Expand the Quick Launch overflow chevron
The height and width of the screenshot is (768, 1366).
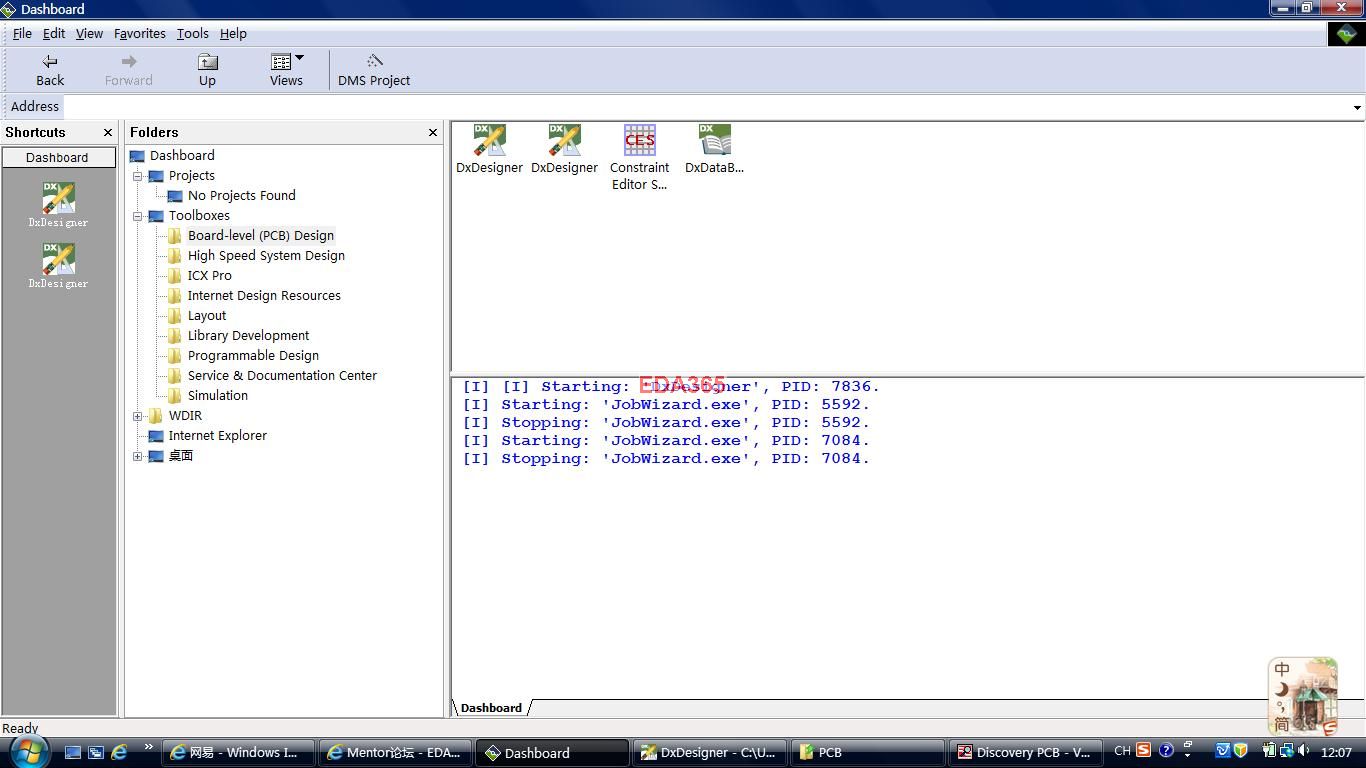pos(148,746)
